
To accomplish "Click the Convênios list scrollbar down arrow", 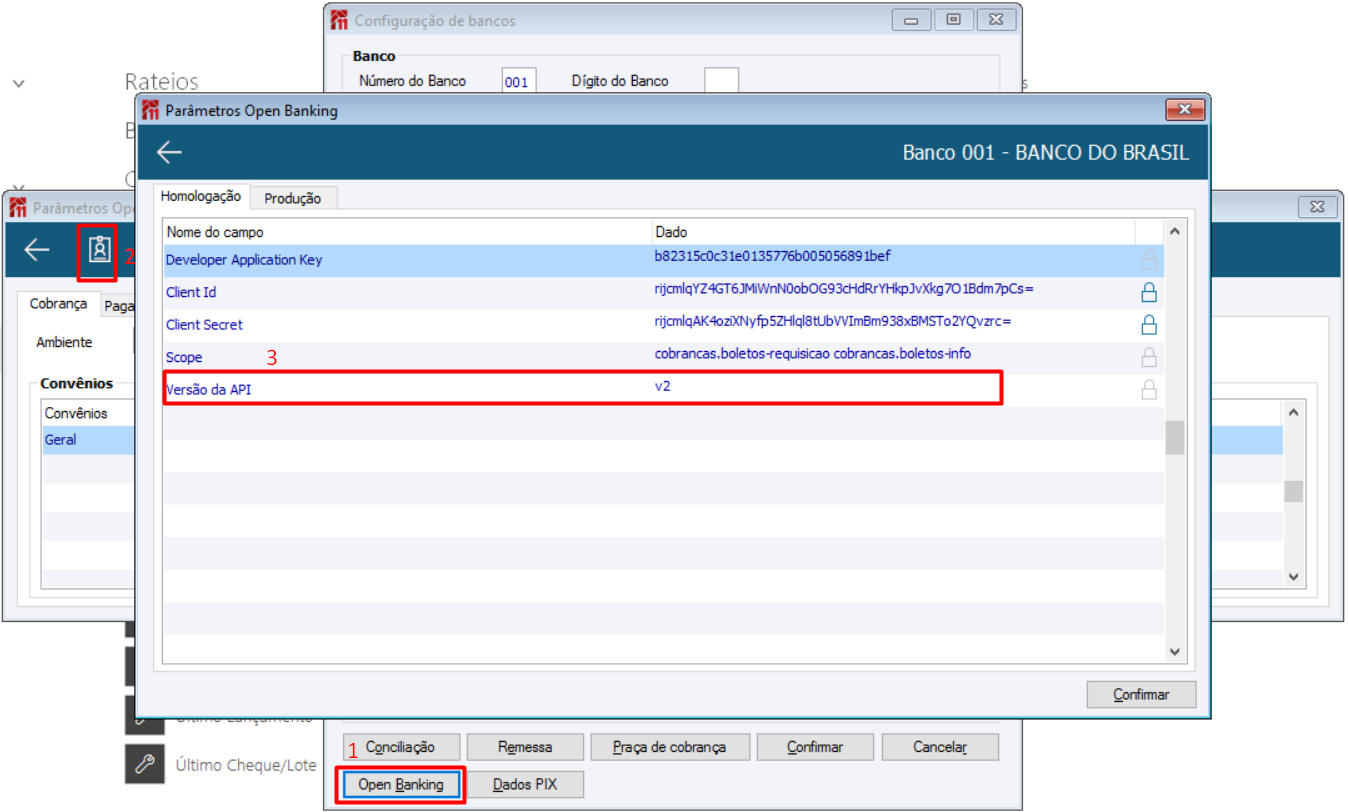I will (1293, 577).
